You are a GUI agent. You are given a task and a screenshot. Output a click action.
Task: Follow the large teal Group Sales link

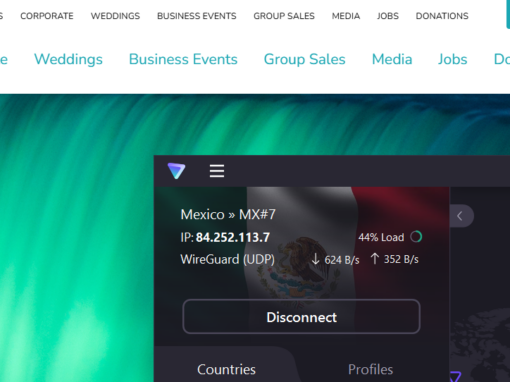point(304,60)
